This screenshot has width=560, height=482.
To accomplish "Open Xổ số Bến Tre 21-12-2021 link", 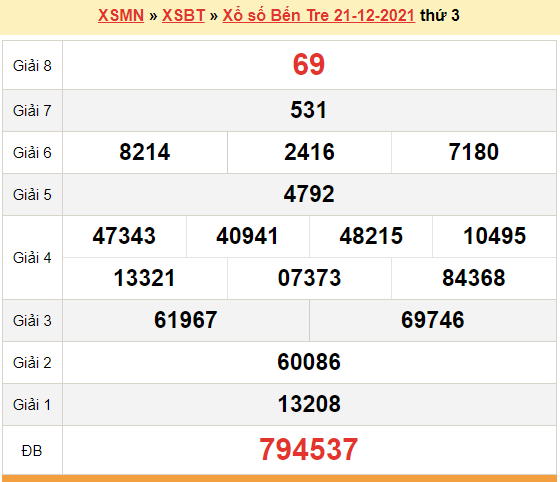I will coord(319,15).
